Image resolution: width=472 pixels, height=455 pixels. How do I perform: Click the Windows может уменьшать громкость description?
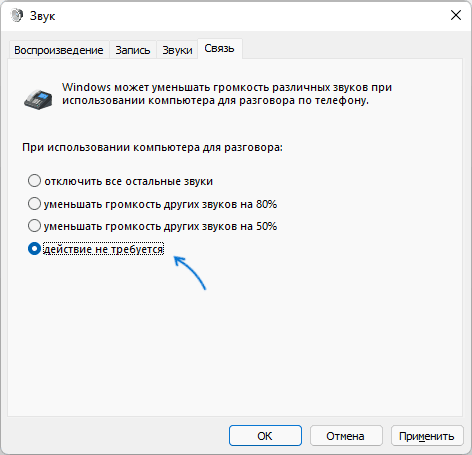point(227,94)
